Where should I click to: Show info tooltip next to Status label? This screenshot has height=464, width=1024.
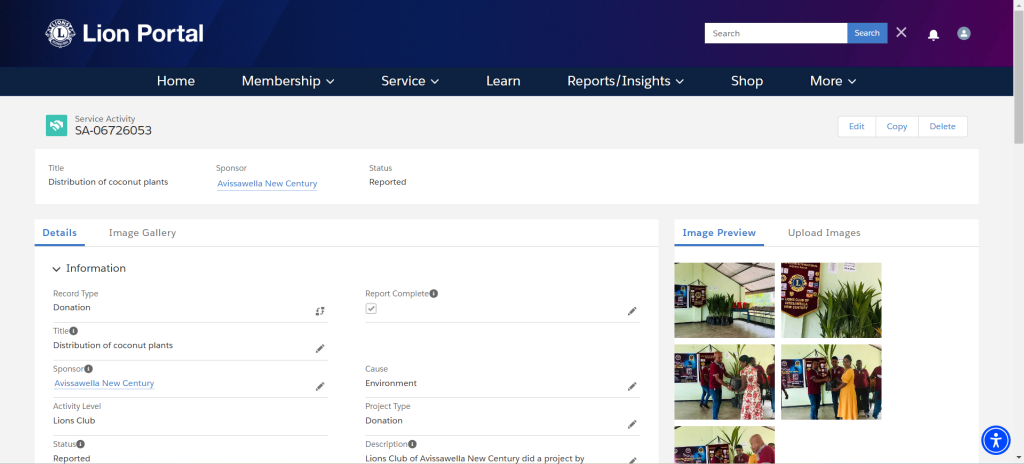pyautogui.click(x=81, y=444)
